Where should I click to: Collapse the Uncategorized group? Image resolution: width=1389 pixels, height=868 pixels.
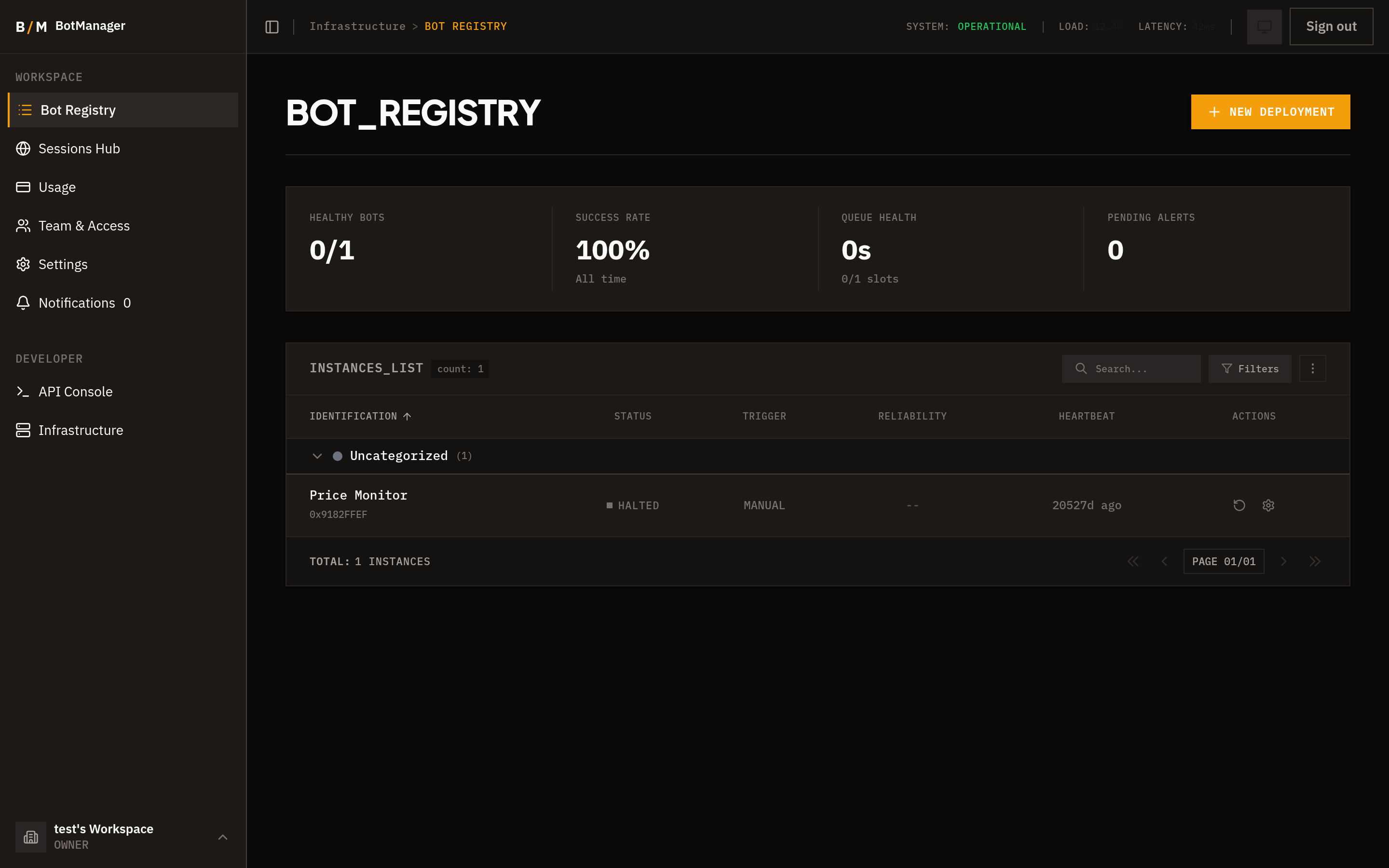point(317,456)
